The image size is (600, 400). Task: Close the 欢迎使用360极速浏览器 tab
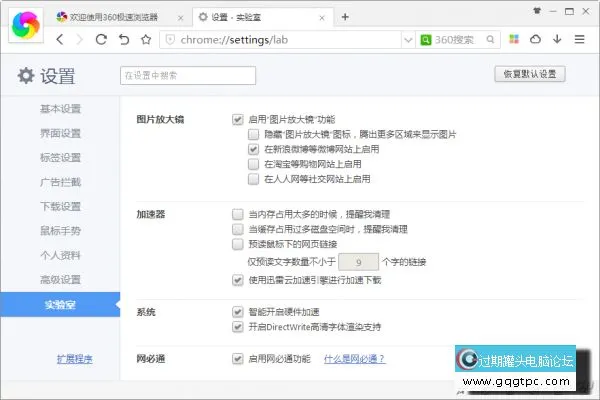point(181,18)
